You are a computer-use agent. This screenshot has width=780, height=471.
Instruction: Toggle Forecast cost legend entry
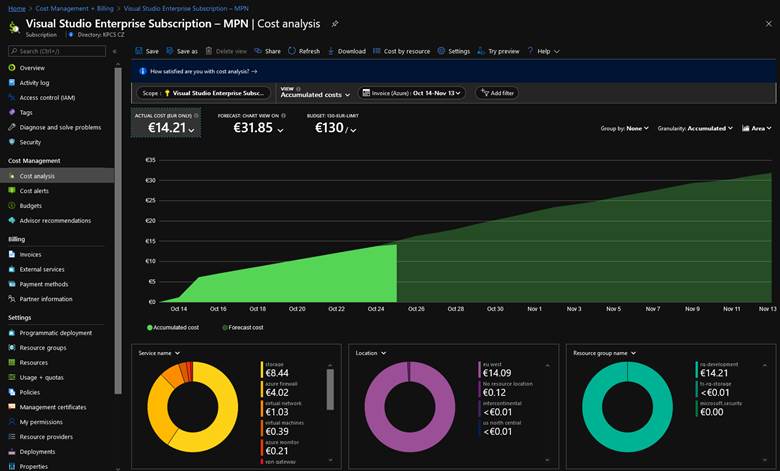point(242,327)
